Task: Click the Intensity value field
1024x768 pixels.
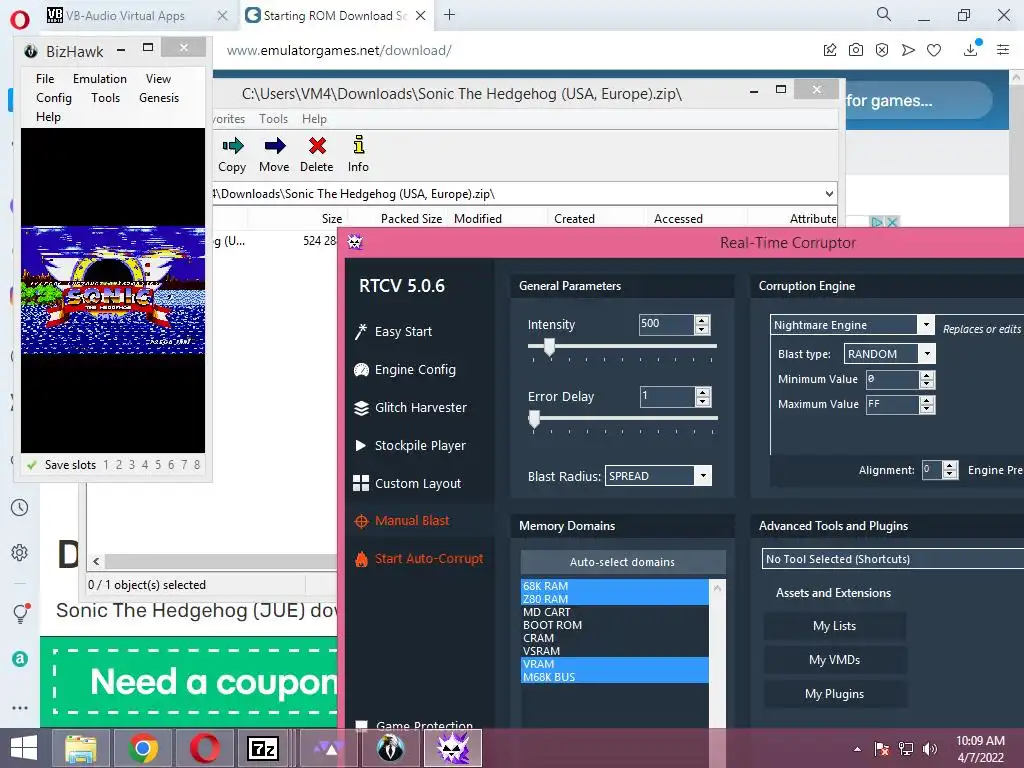Action: (x=666, y=324)
